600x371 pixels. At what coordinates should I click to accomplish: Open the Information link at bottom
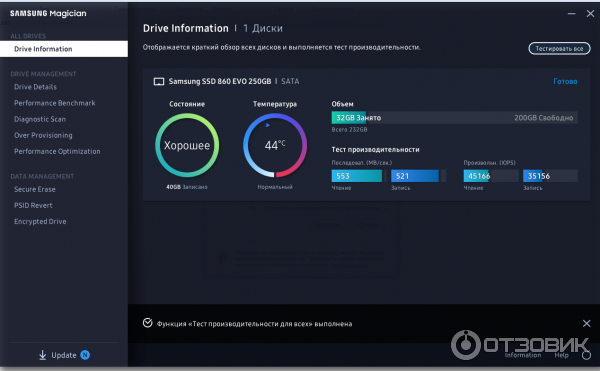tap(523, 355)
